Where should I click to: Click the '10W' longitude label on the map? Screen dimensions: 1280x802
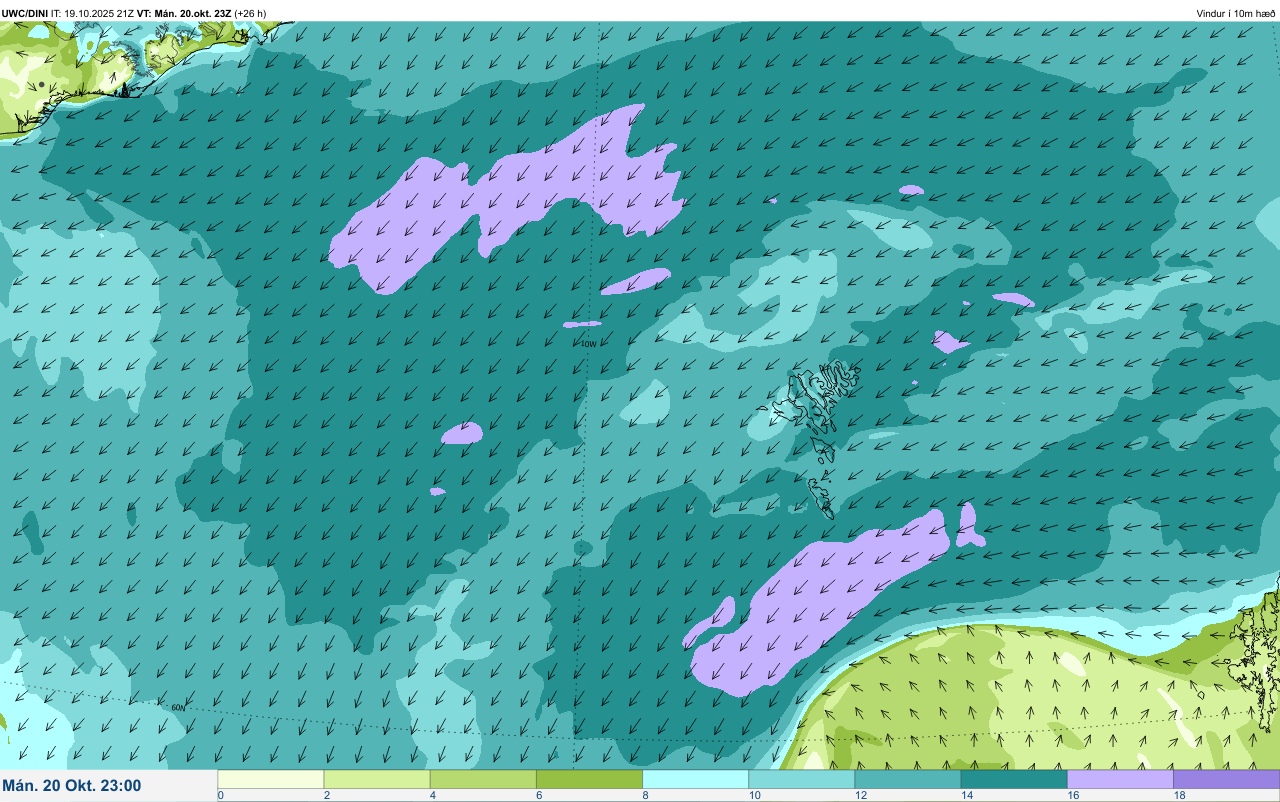588,344
